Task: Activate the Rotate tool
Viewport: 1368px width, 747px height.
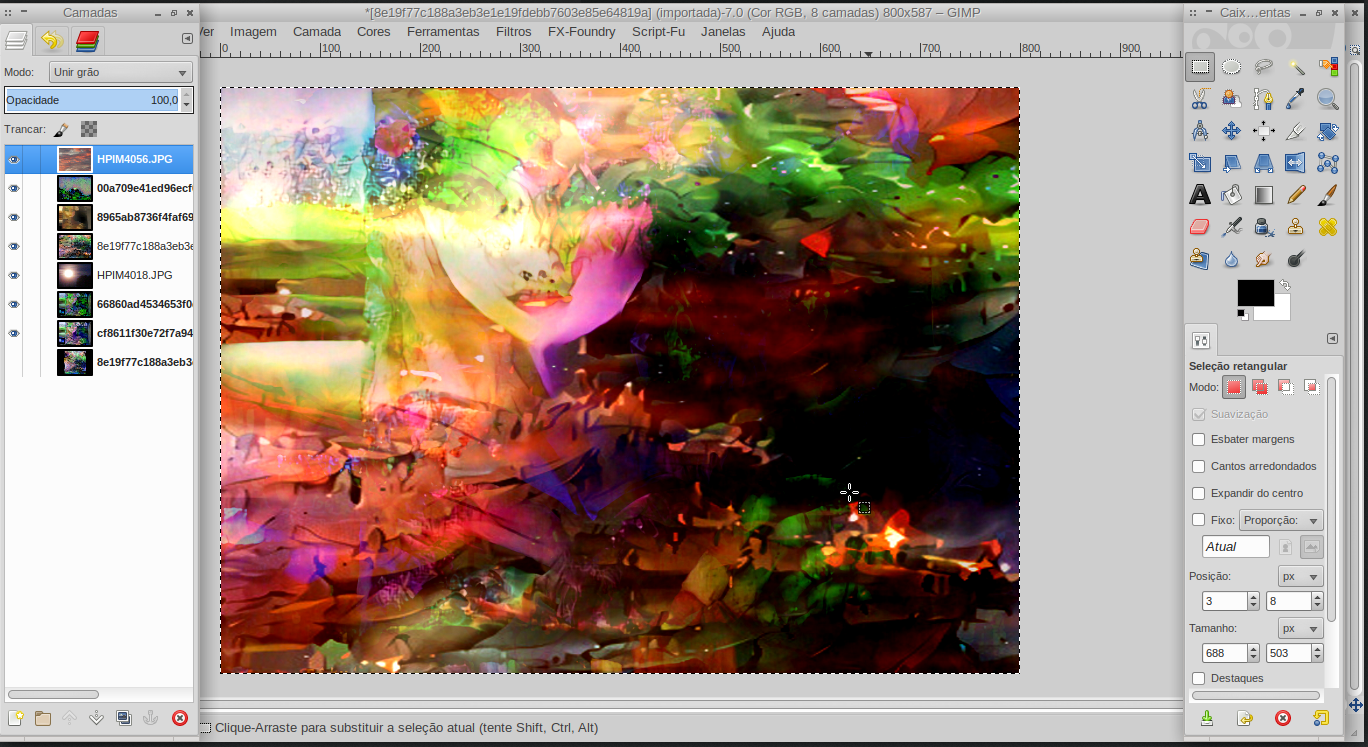Action: [x=1328, y=131]
